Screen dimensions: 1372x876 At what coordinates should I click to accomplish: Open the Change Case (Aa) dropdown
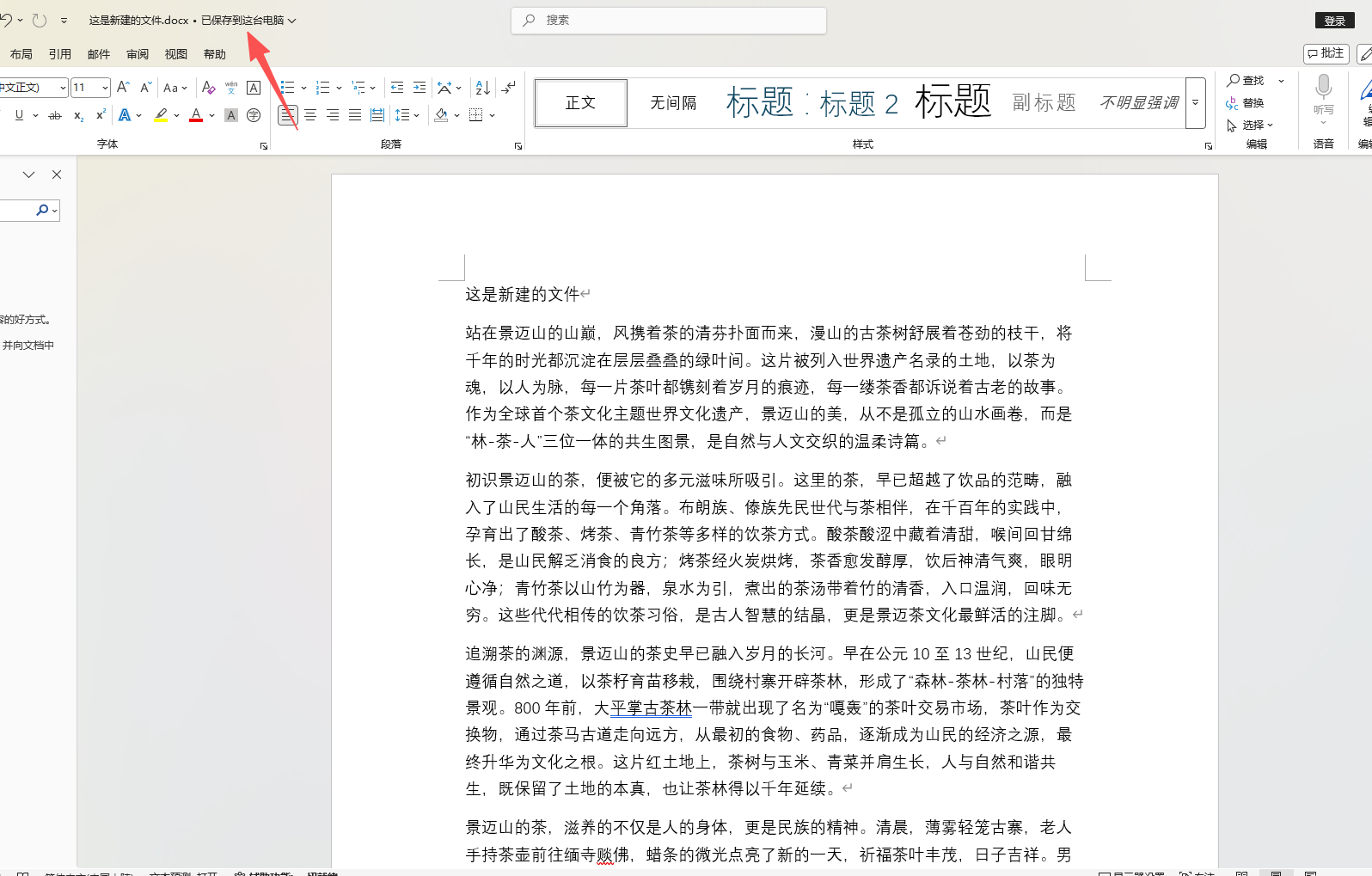click(x=175, y=88)
